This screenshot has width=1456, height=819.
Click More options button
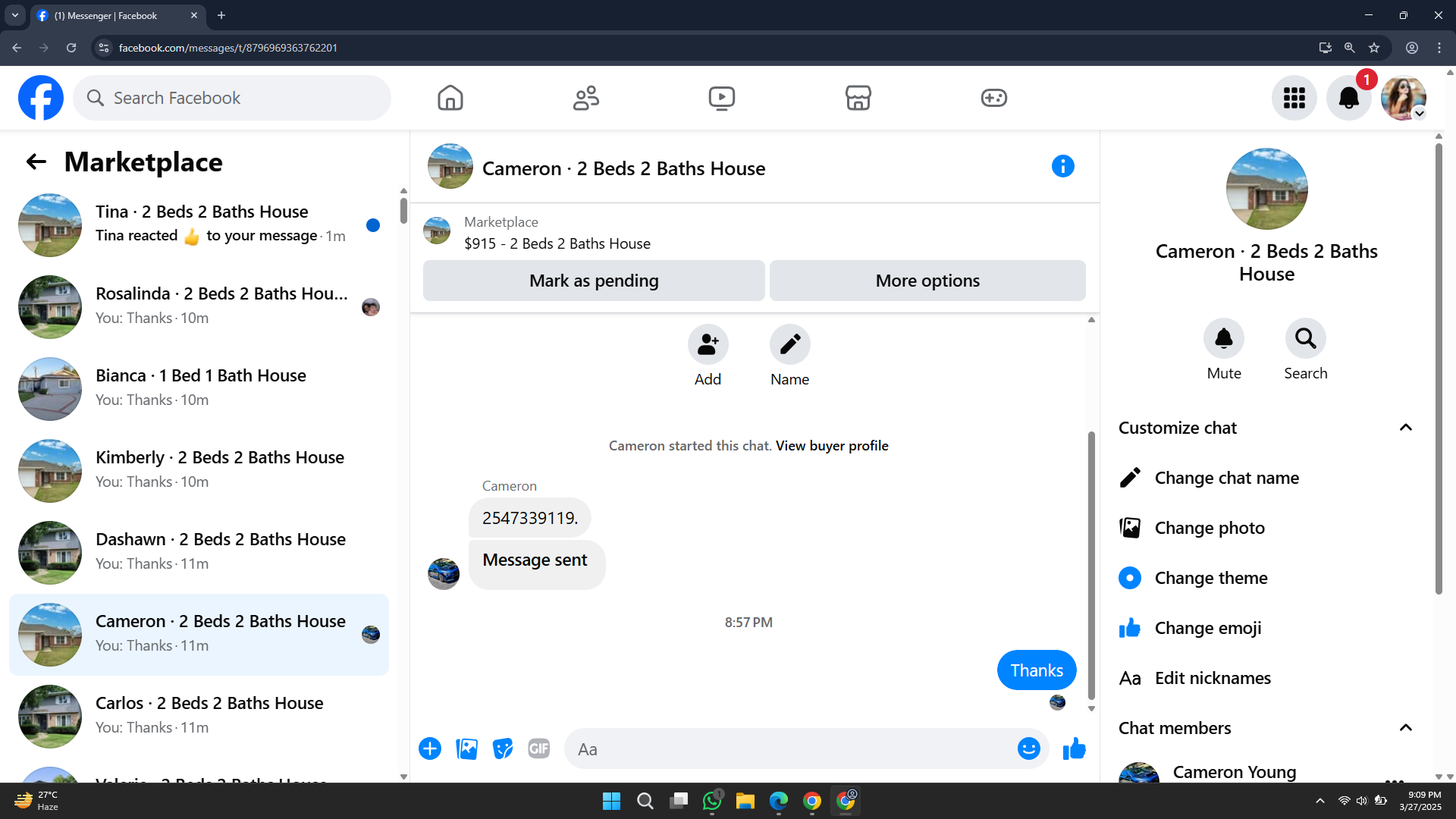927,281
